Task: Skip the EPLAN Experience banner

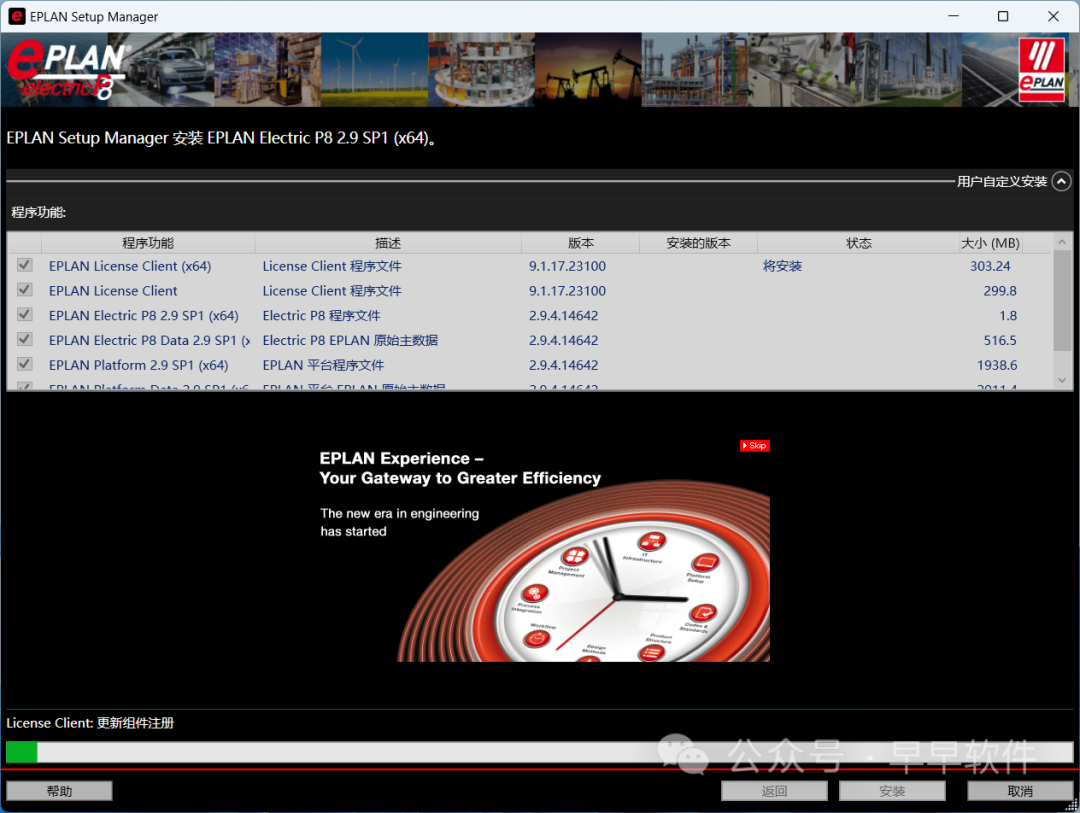Action: tap(755, 446)
